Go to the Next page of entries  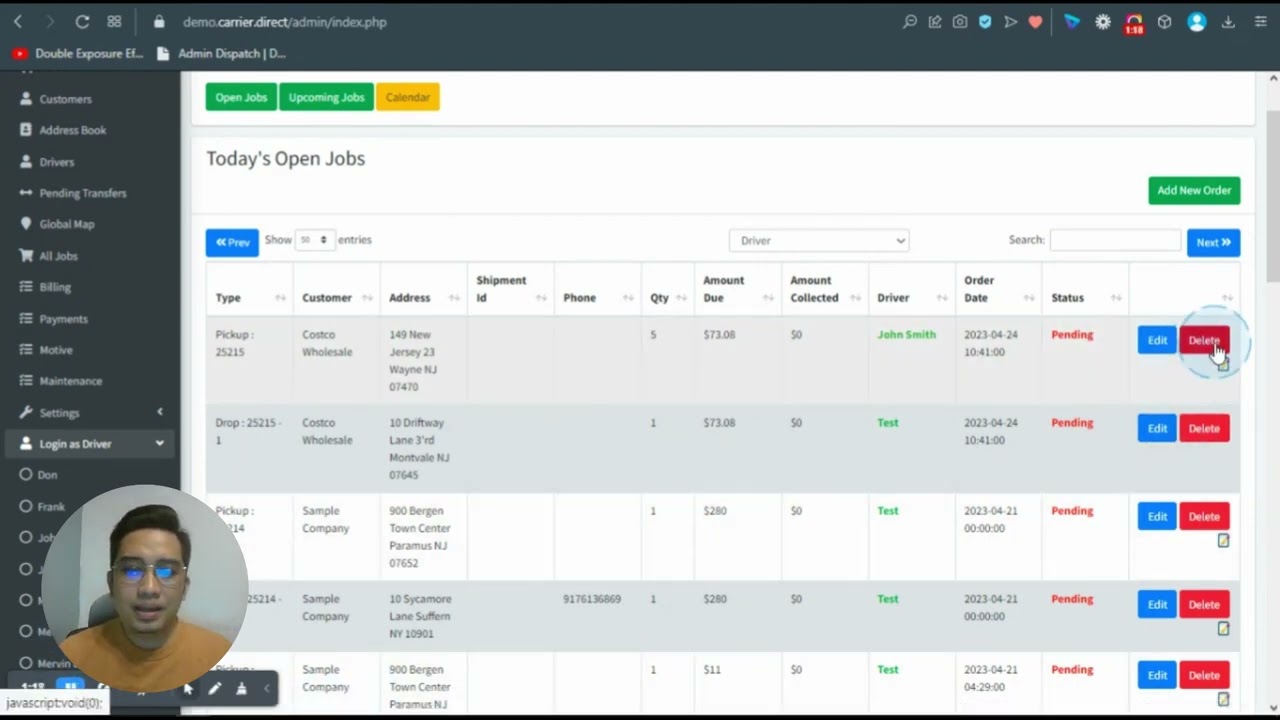[x=1213, y=242]
